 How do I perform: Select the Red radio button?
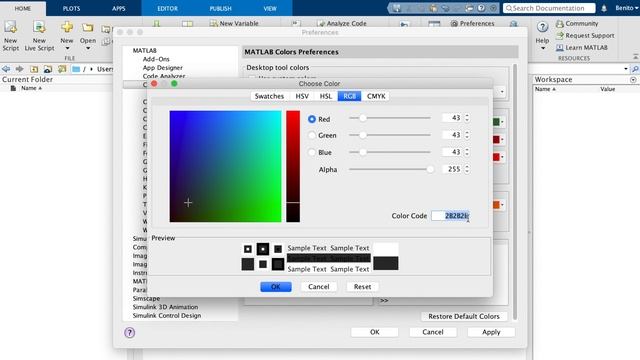click(312, 119)
